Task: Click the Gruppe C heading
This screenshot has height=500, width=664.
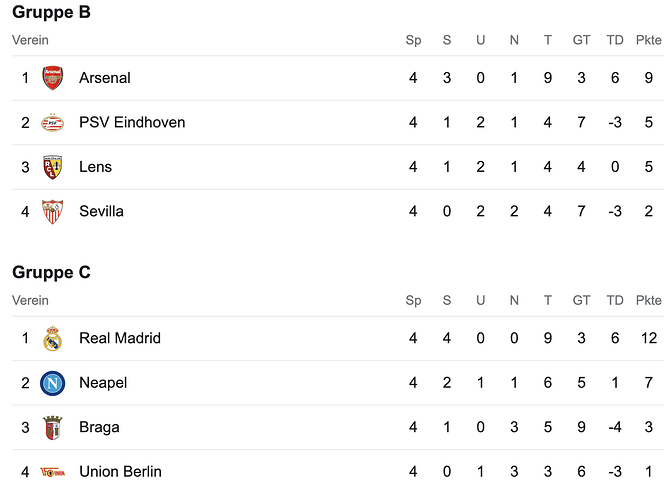Action: (51, 272)
